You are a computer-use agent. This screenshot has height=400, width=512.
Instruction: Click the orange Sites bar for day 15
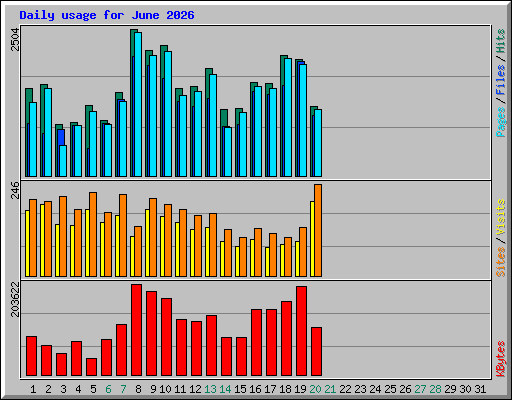(x=243, y=257)
